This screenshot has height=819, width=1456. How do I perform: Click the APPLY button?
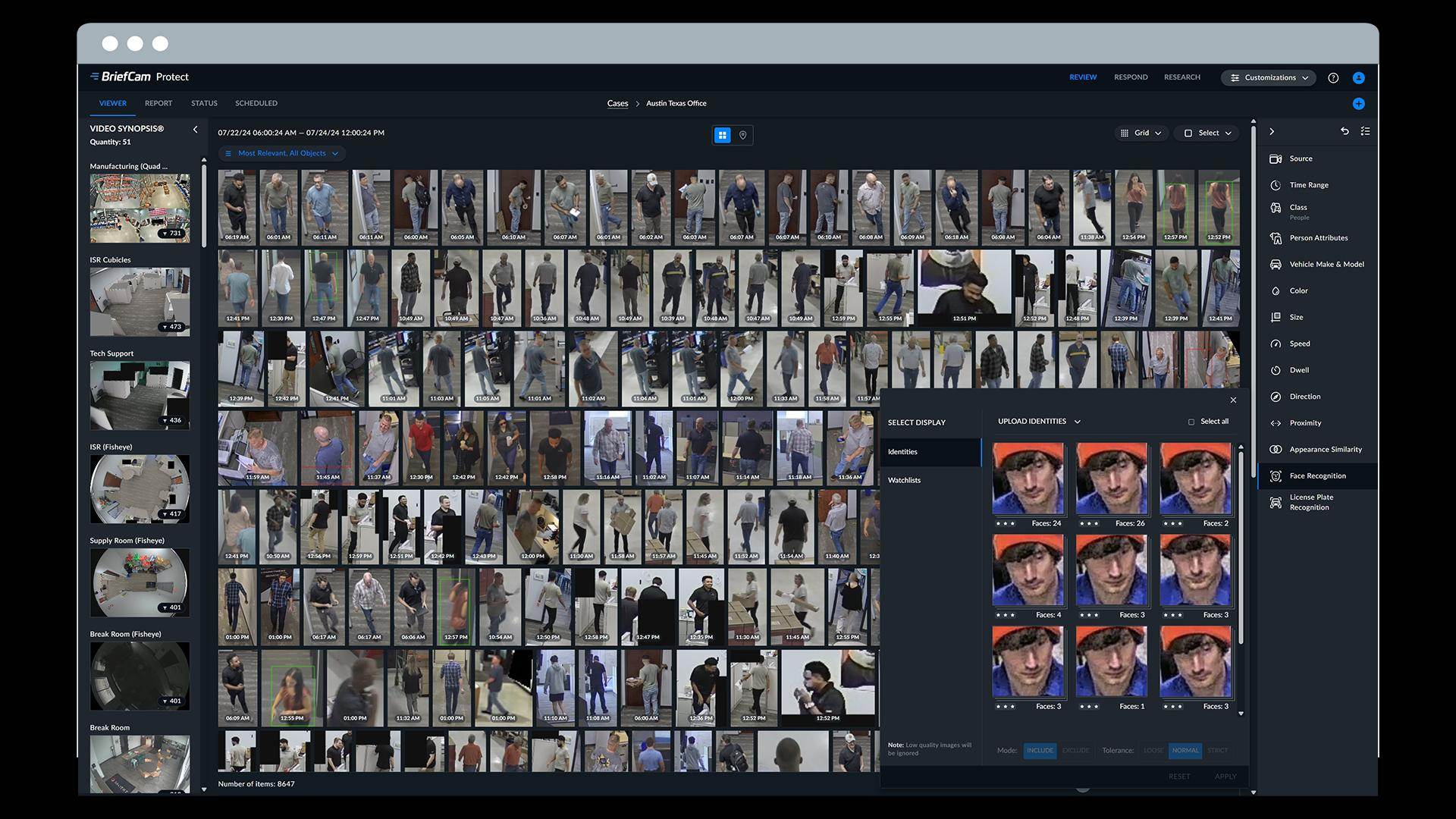1225,777
